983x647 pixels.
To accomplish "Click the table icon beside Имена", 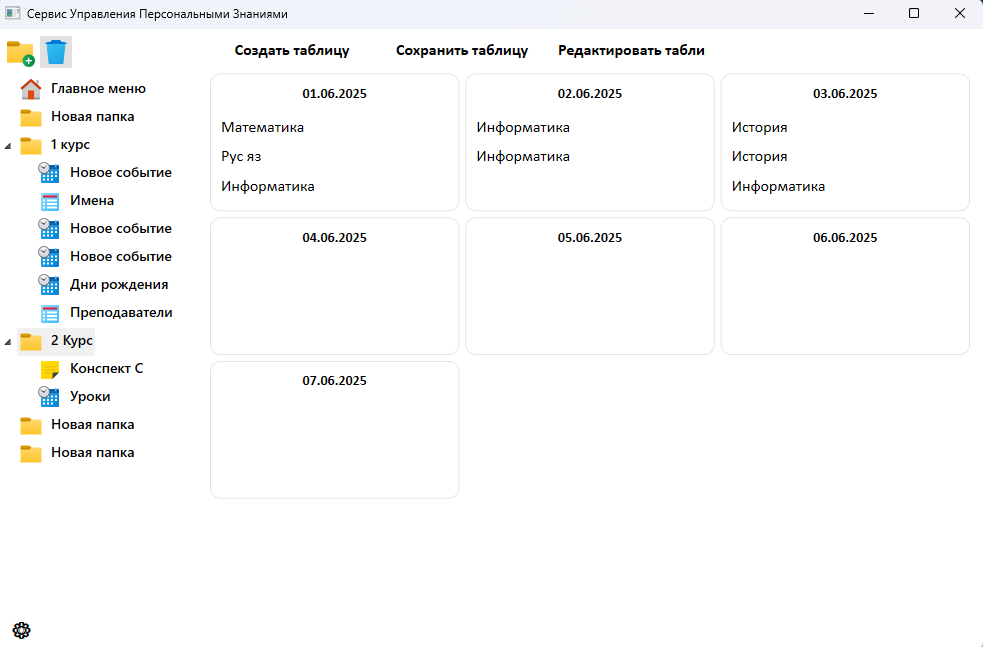I will pyautogui.click(x=50, y=201).
